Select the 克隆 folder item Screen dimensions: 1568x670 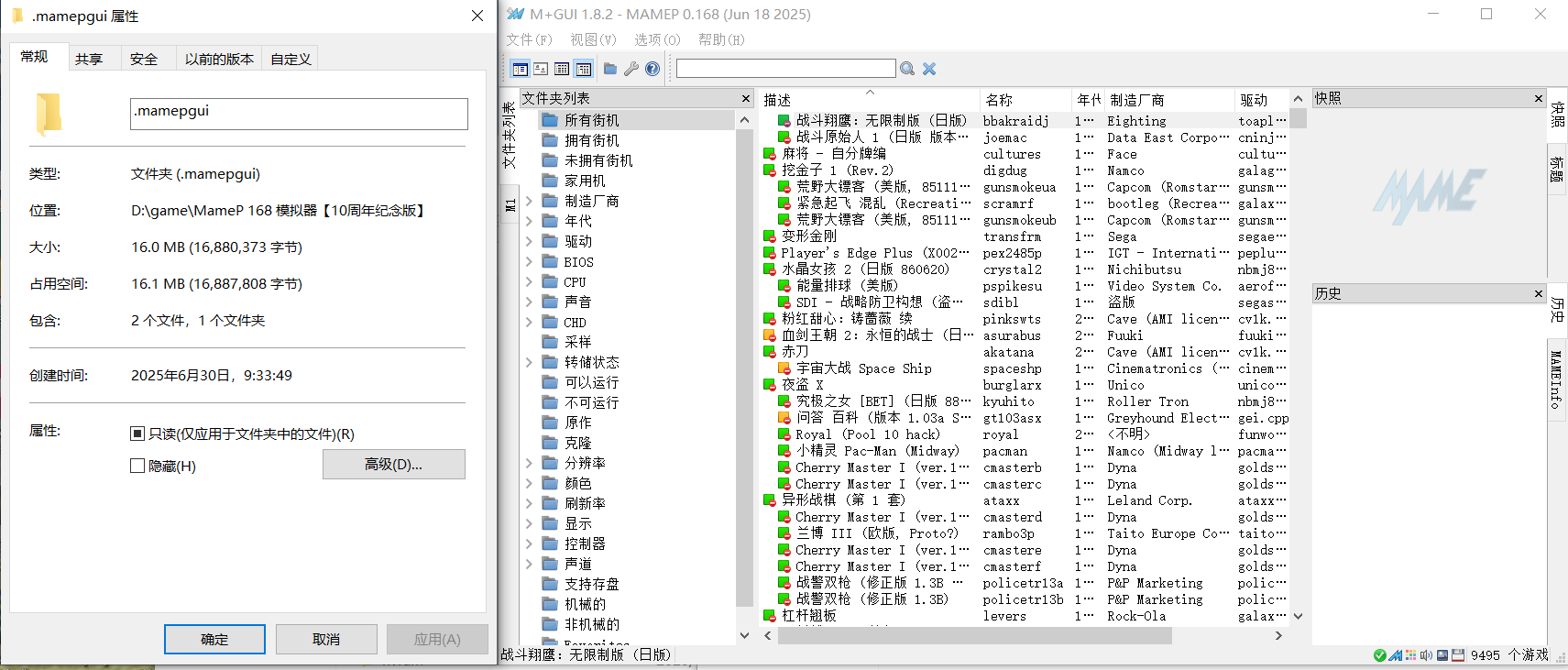pos(577,443)
